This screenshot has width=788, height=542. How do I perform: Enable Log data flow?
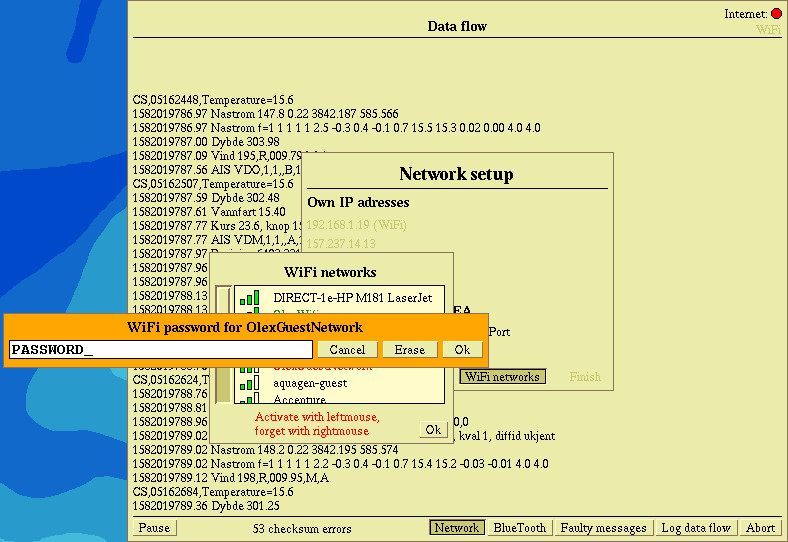pos(696,528)
